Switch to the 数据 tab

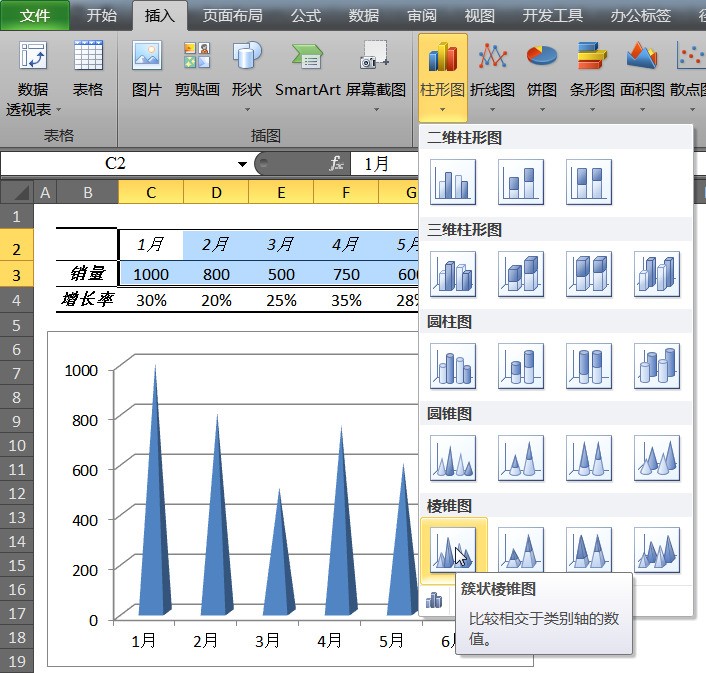(364, 16)
